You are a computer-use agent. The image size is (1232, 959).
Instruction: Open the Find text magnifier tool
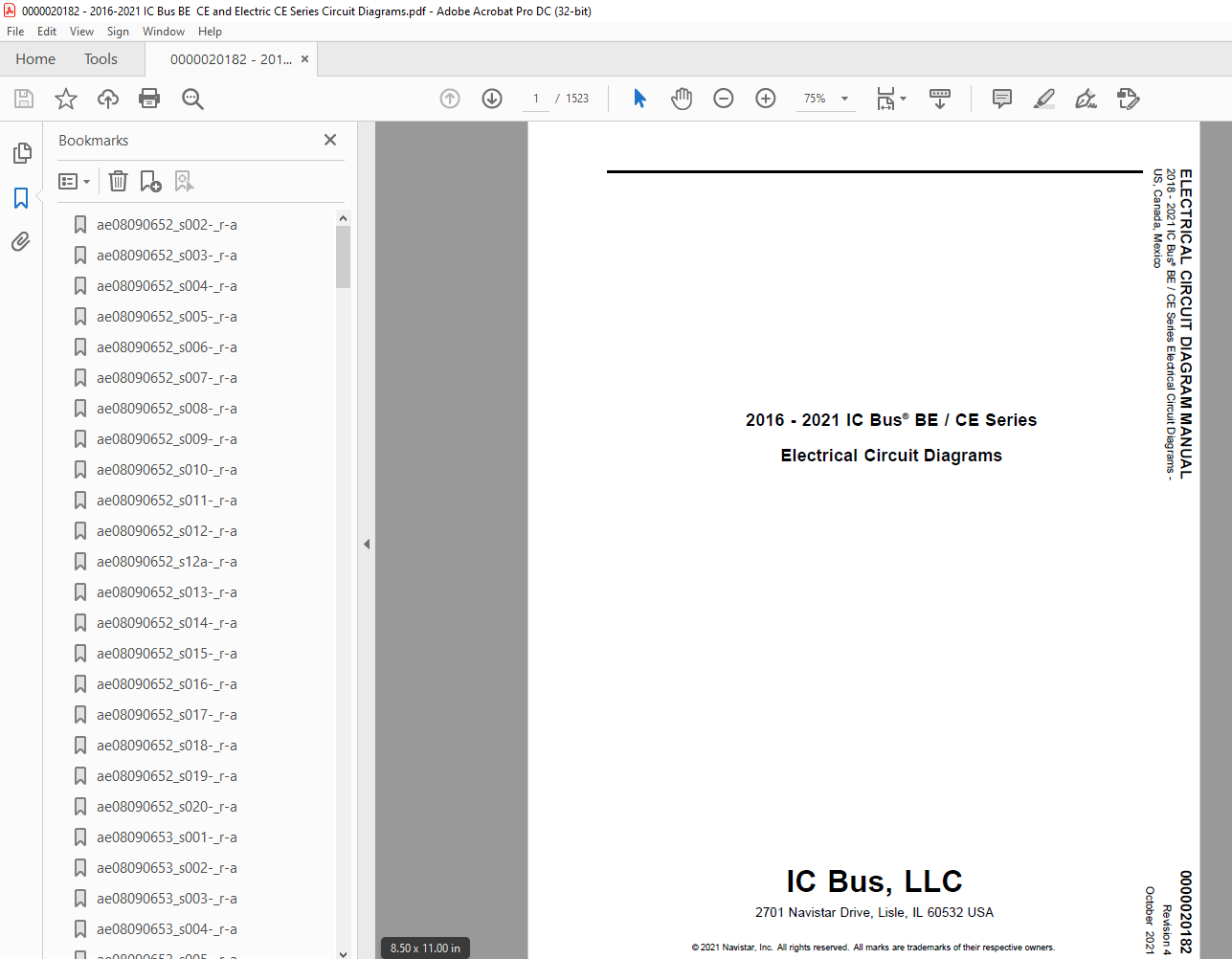click(192, 99)
